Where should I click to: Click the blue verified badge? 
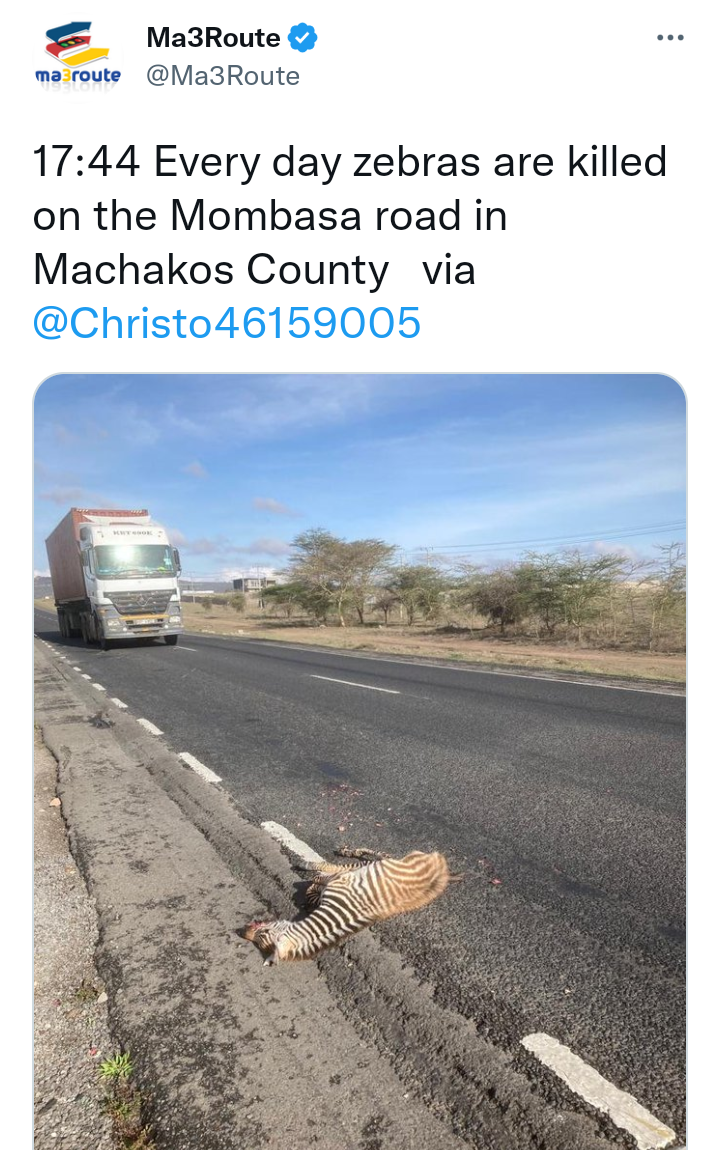click(302, 37)
